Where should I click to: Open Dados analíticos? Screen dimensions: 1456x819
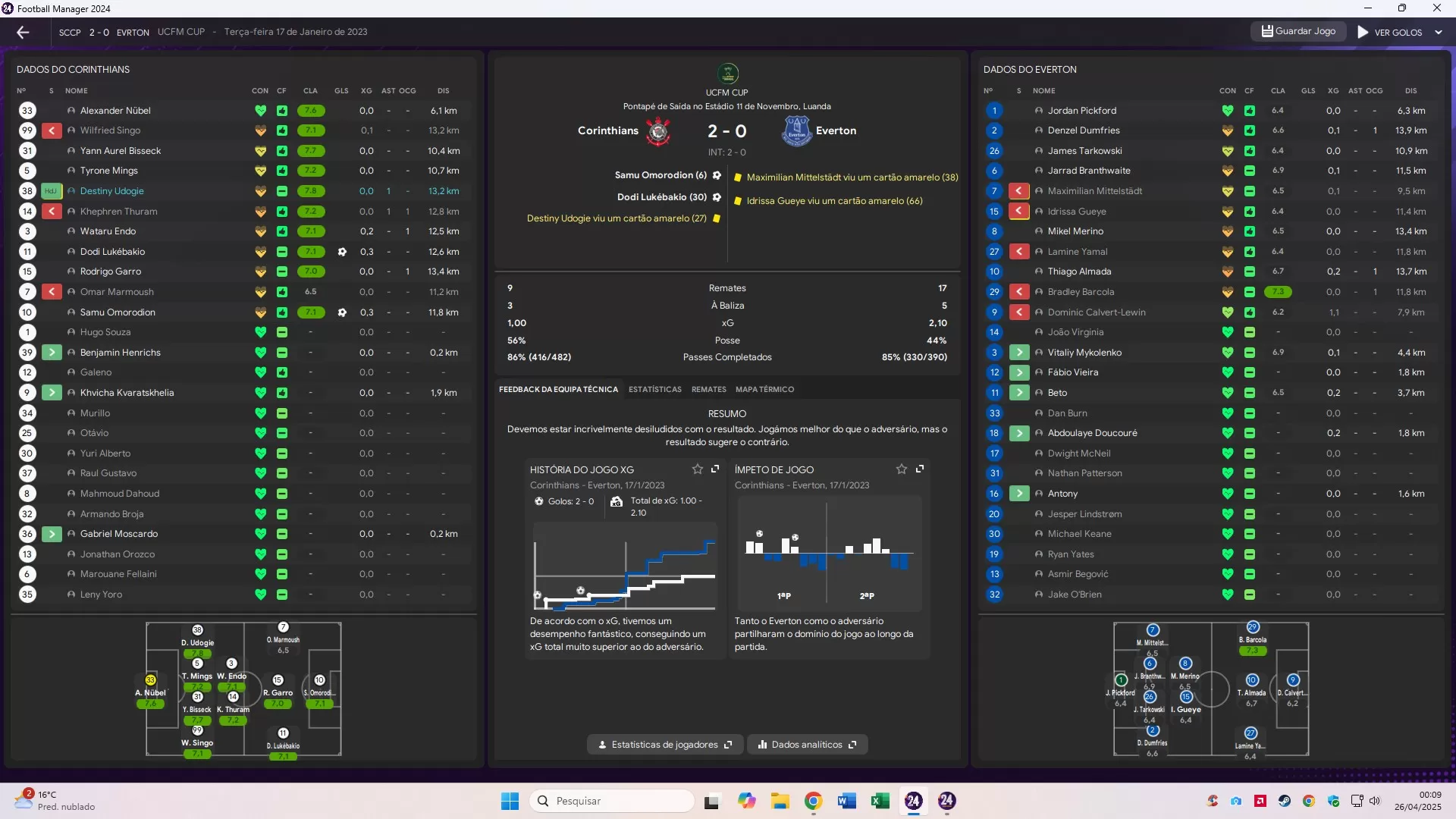tap(807, 745)
